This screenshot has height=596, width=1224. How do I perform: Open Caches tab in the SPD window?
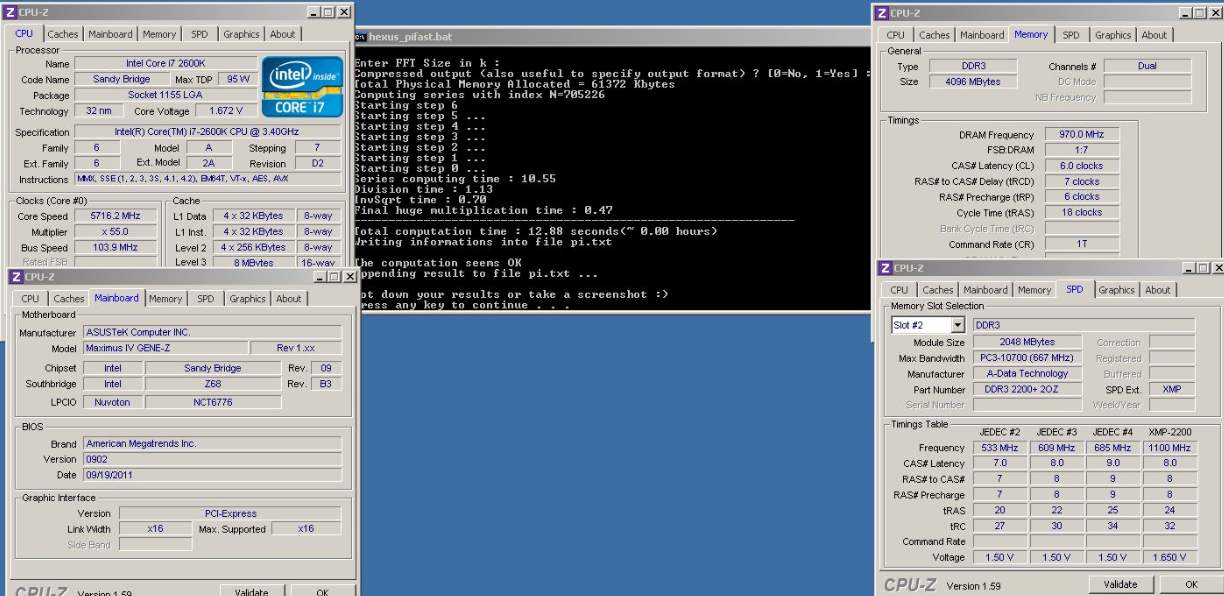[938, 290]
